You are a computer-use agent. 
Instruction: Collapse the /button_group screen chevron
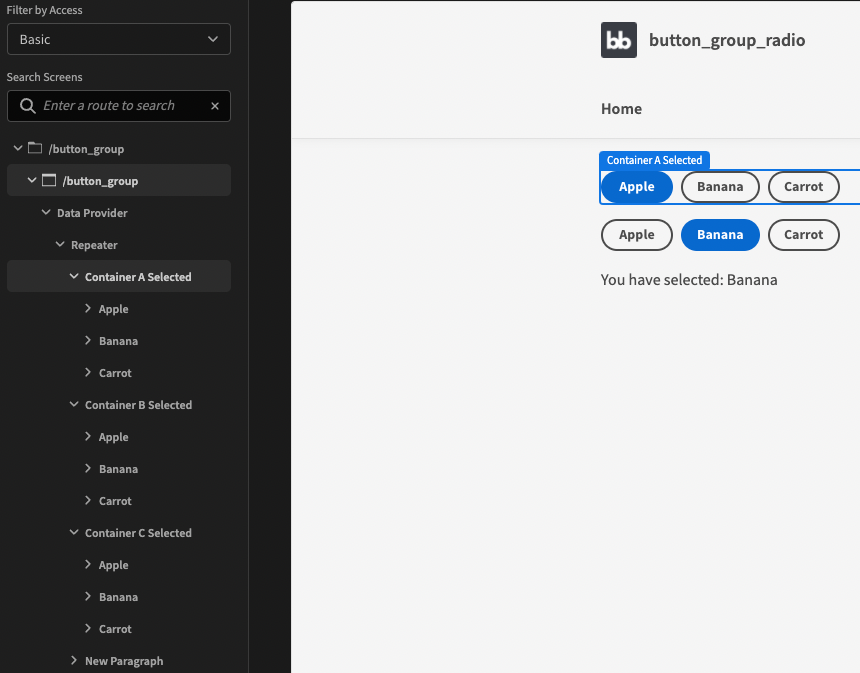pyautogui.click(x=32, y=180)
